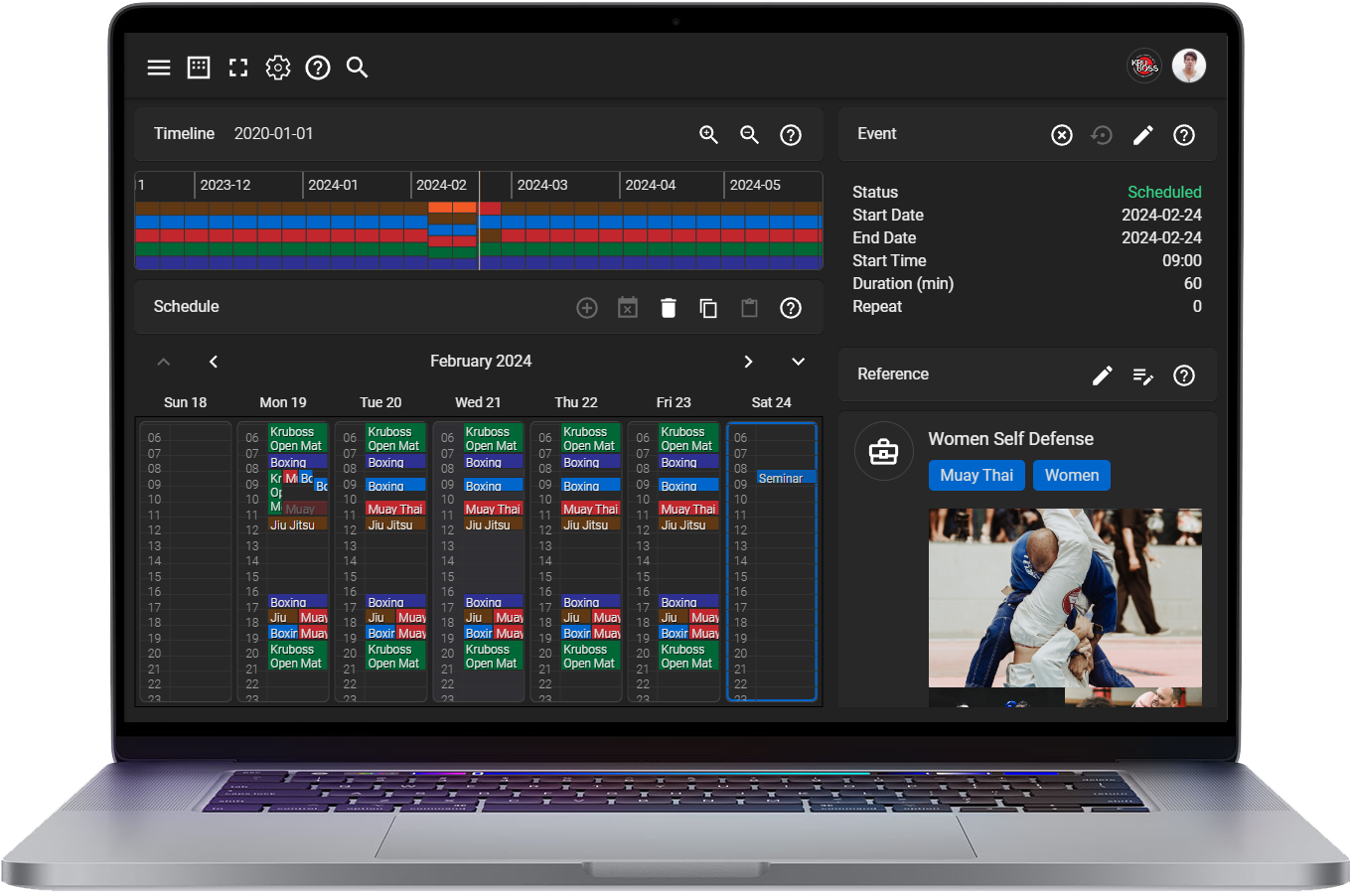Delete selected event with trash icon
The image size is (1353, 896).
(669, 308)
